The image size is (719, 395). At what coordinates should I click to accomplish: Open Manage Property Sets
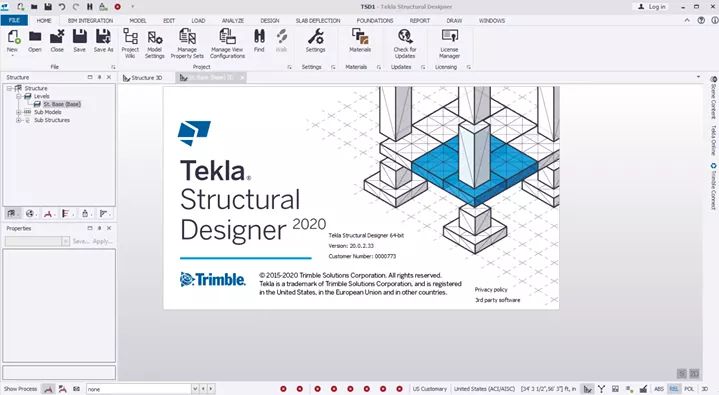tap(187, 44)
